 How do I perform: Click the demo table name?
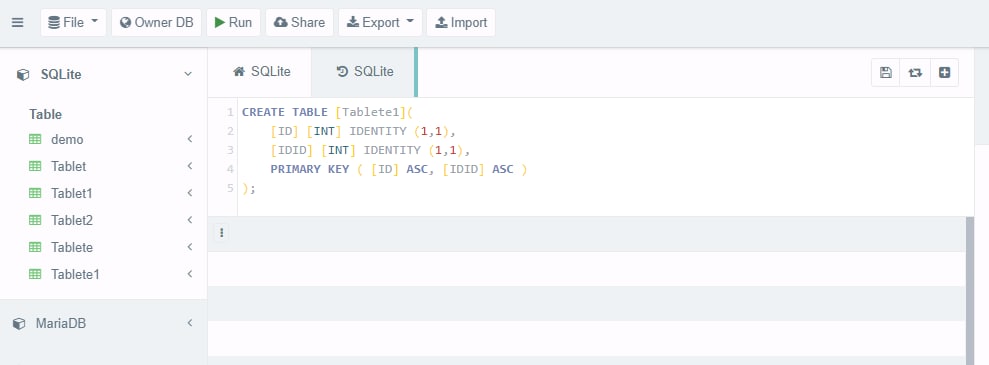pos(67,139)
